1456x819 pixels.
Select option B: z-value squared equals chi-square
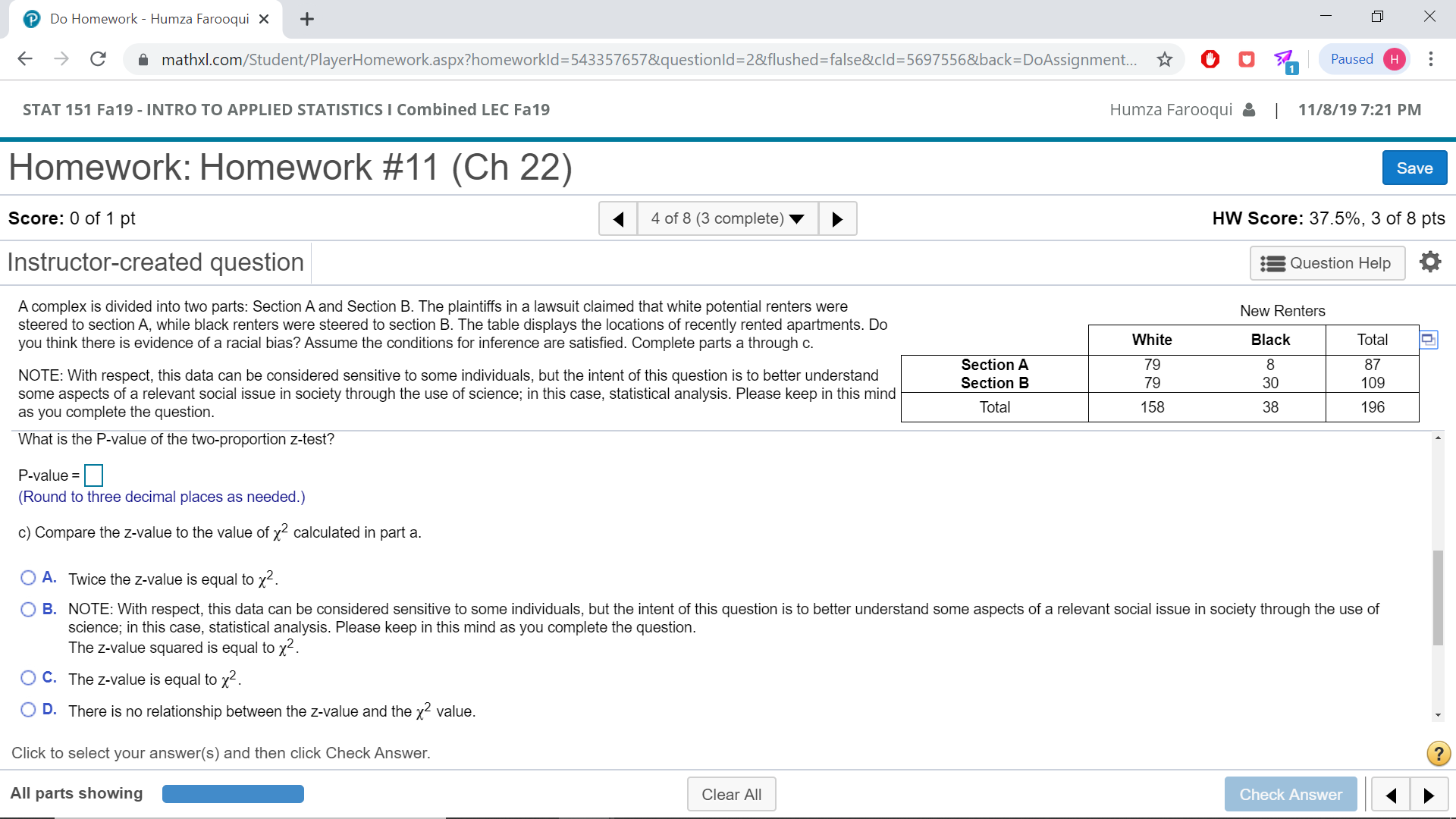[28, 610]
